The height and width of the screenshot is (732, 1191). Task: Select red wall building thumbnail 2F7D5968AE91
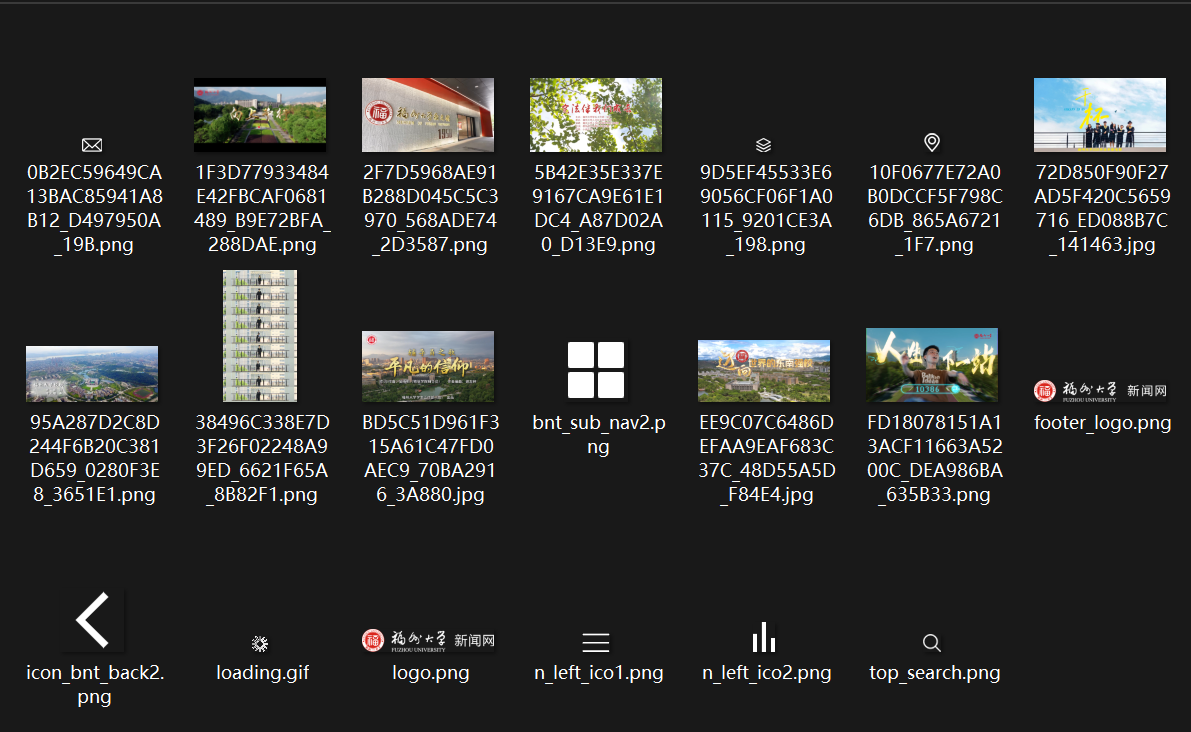[x=428, y=115]
